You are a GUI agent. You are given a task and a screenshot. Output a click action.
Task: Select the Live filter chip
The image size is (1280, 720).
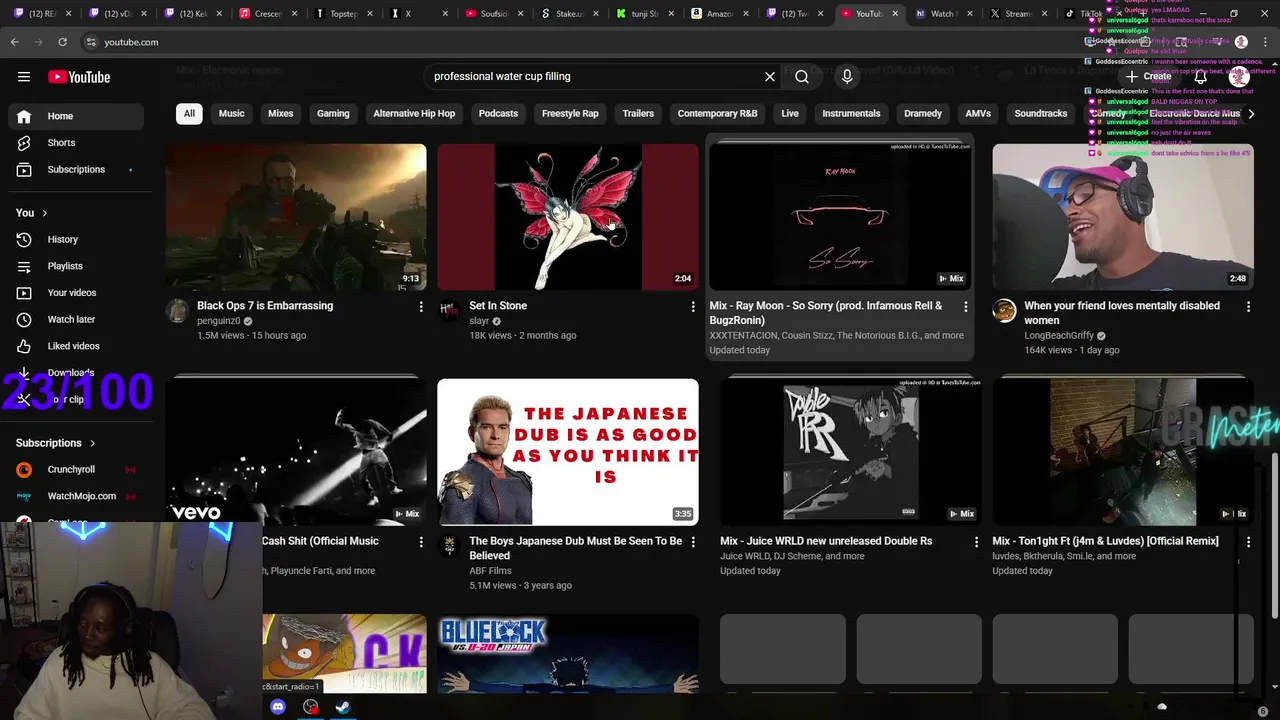(x=790, y=113)
